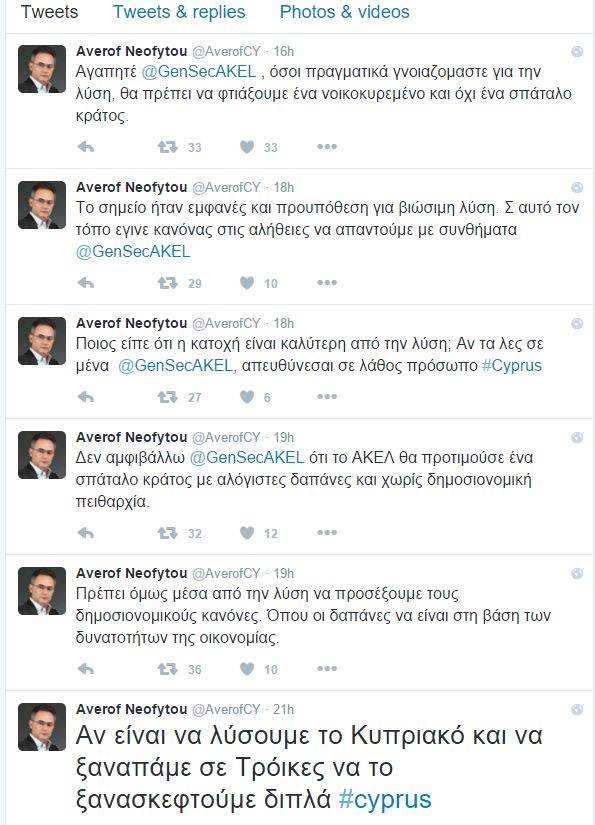
Task: Switch to Photos & videos tab
Action: pyautogui.click(x=345, y=12)
